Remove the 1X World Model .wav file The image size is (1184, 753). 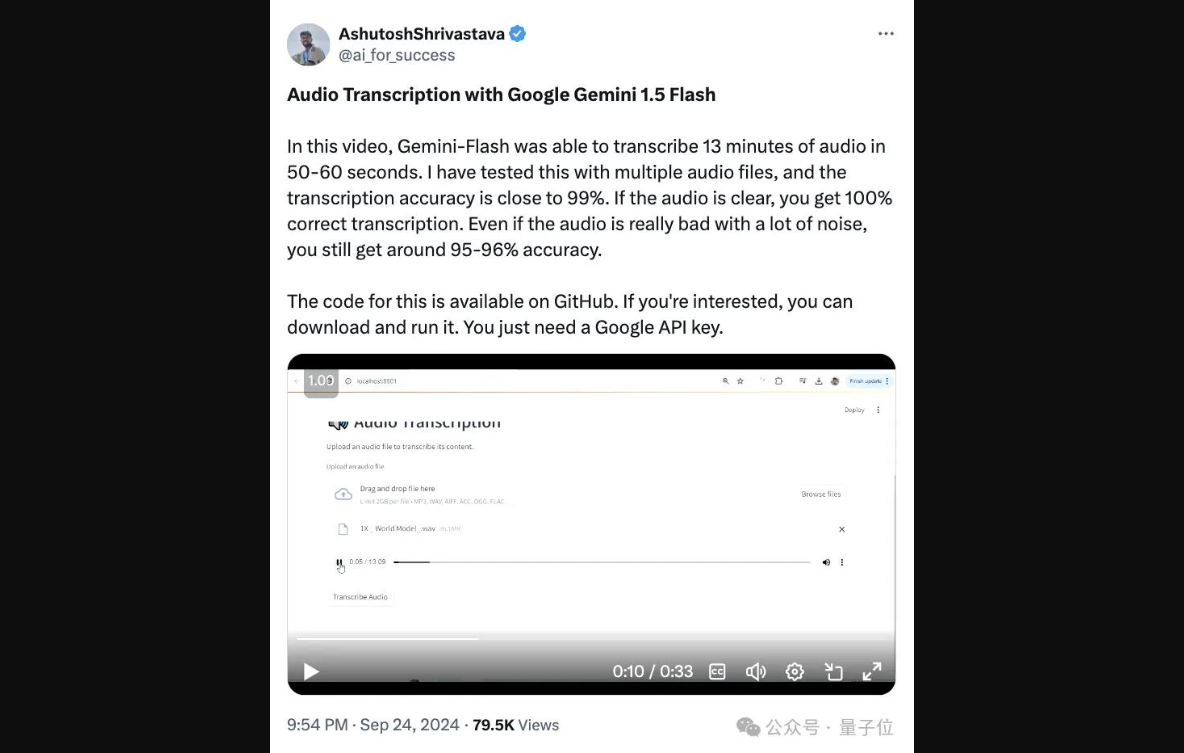[842, 529]
